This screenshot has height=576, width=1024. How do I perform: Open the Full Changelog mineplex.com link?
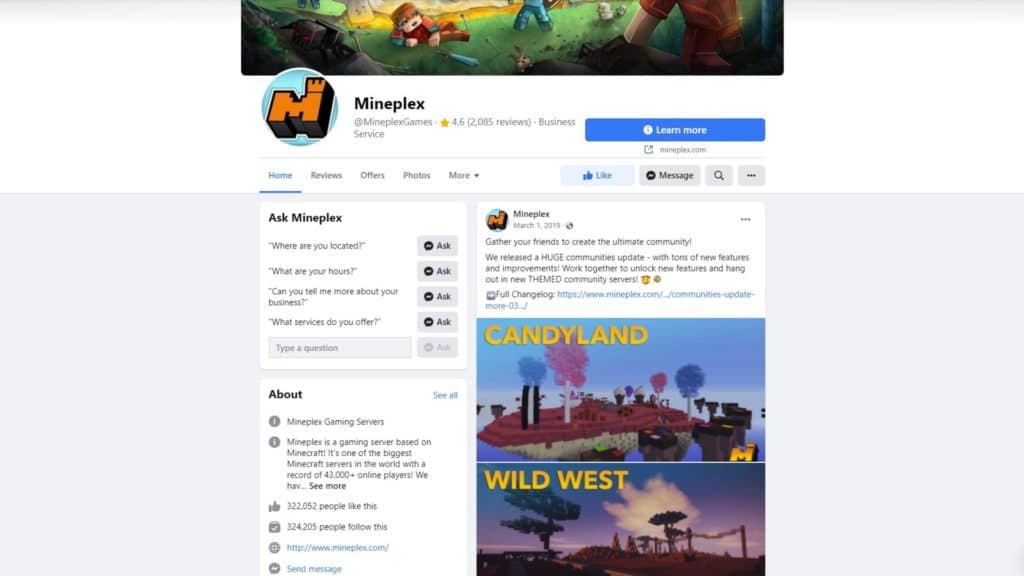(x=620, y=300)
